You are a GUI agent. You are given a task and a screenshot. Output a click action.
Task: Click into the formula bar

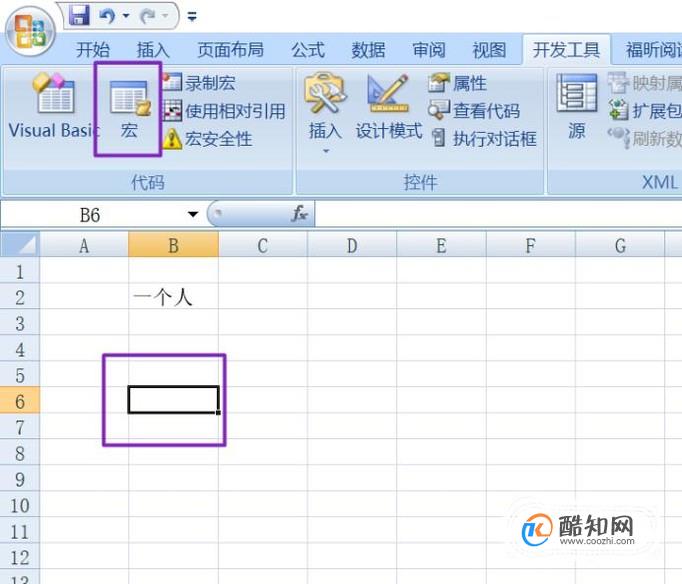[x=498, y=214]
